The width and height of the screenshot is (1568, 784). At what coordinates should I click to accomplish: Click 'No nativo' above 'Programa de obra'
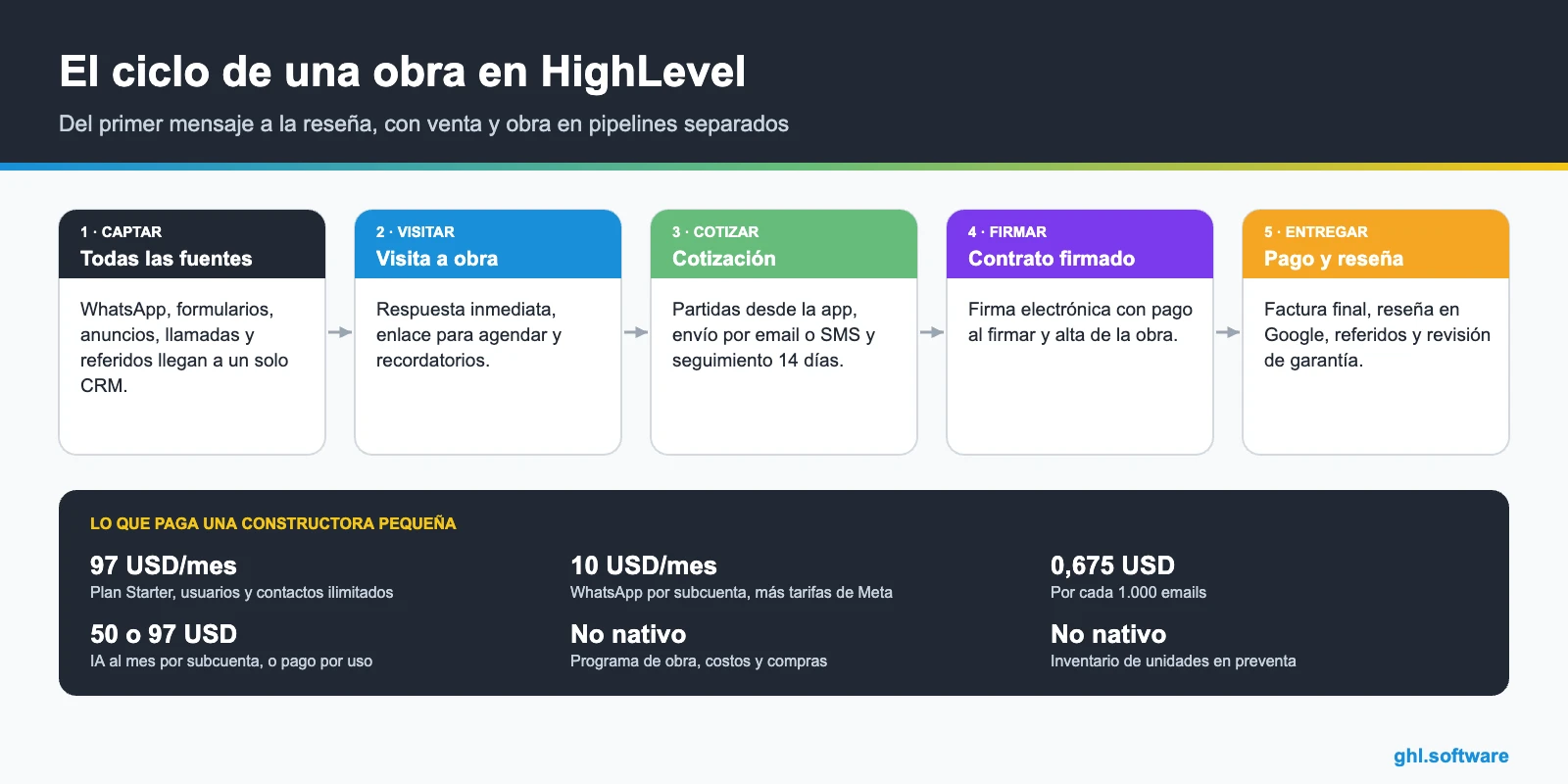[628, 634]
